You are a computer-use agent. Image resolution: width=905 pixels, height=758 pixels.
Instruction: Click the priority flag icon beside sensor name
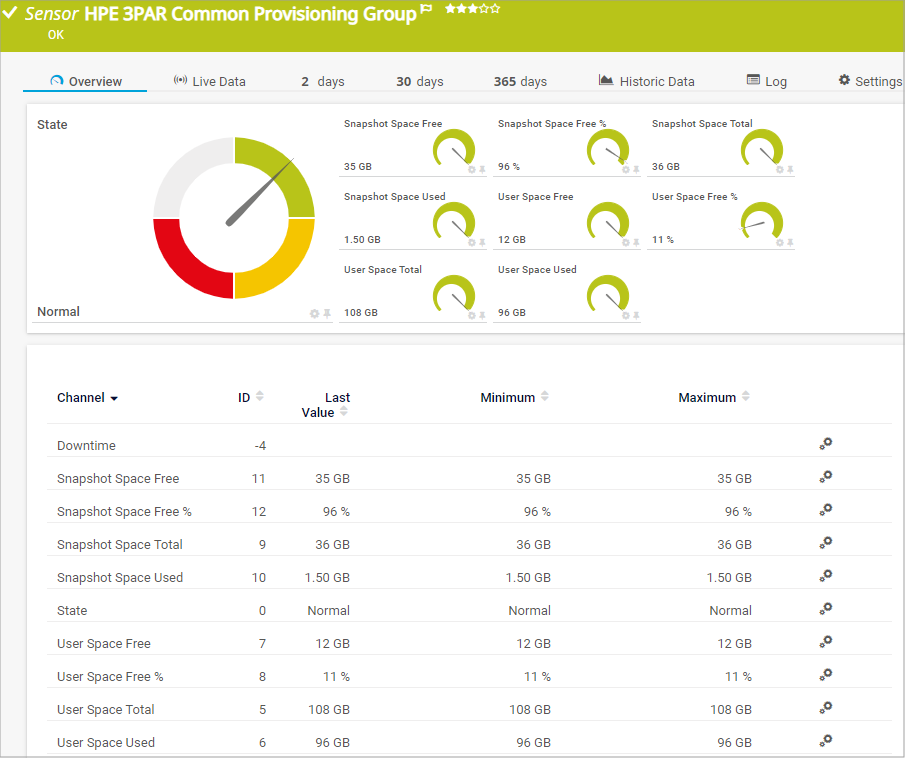point(427,10)
